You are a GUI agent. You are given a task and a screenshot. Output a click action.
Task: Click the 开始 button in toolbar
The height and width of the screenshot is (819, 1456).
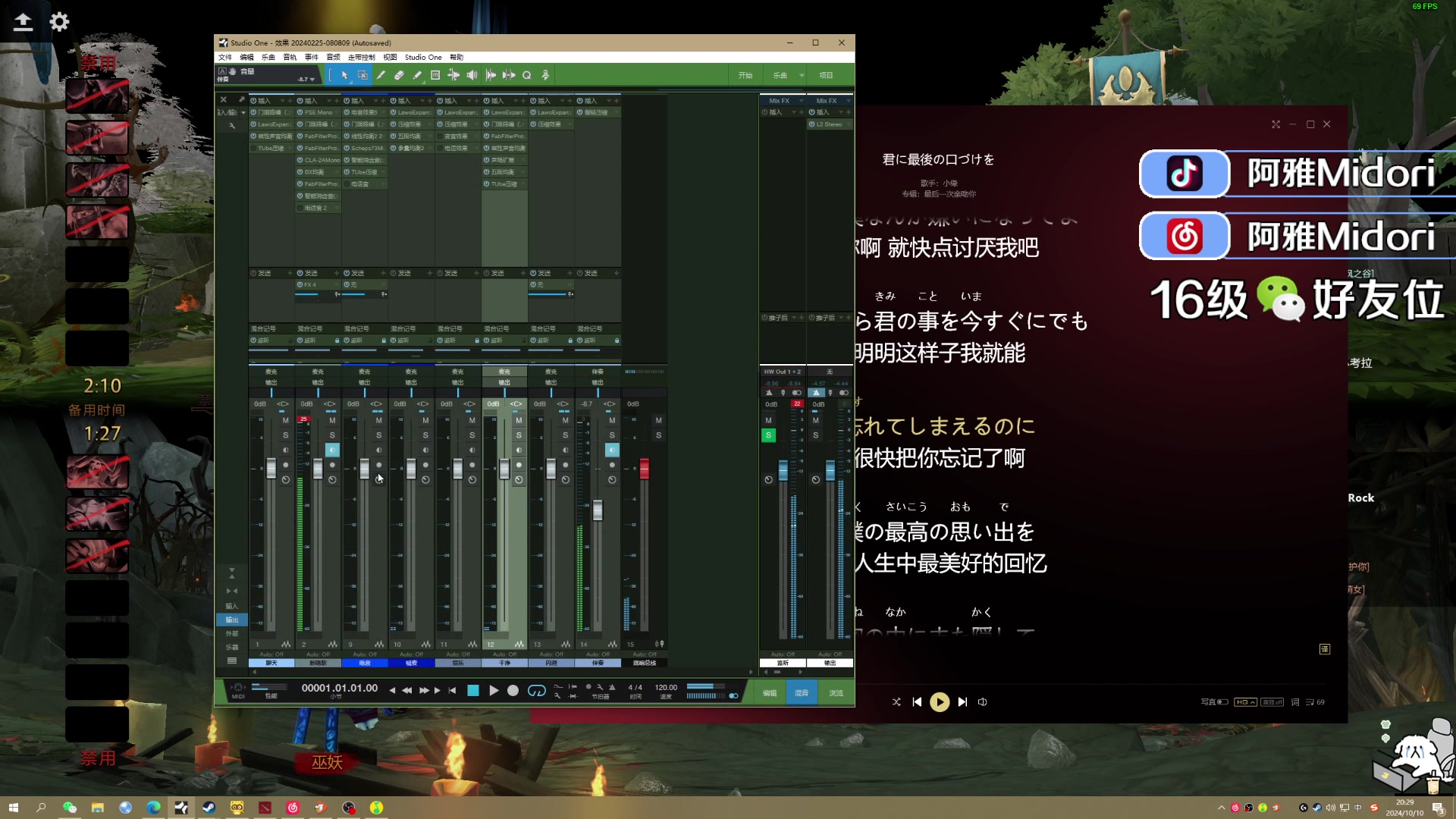(745, 75)
